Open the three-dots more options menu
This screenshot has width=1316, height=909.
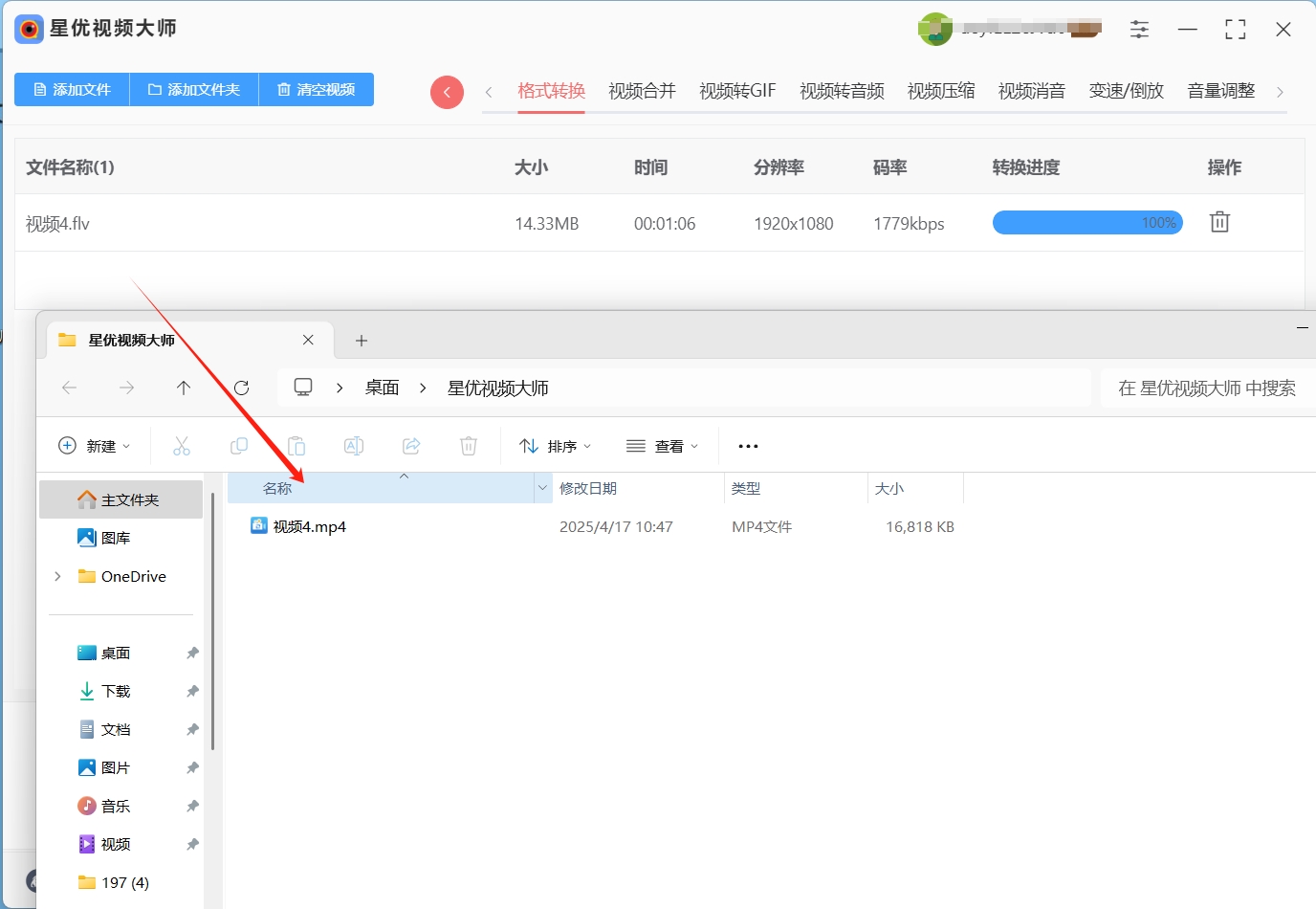pyautogui.click(x=748, y=446)
